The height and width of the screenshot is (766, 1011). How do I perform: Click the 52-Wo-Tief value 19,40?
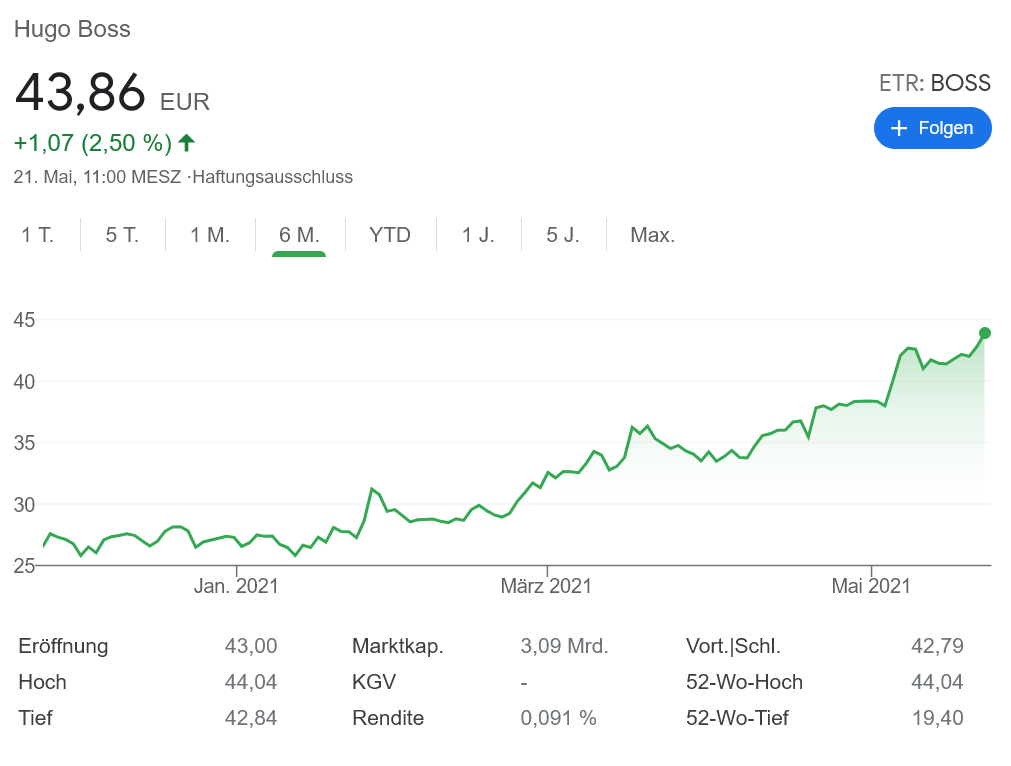pyautogui.click(x=937, y=718)
